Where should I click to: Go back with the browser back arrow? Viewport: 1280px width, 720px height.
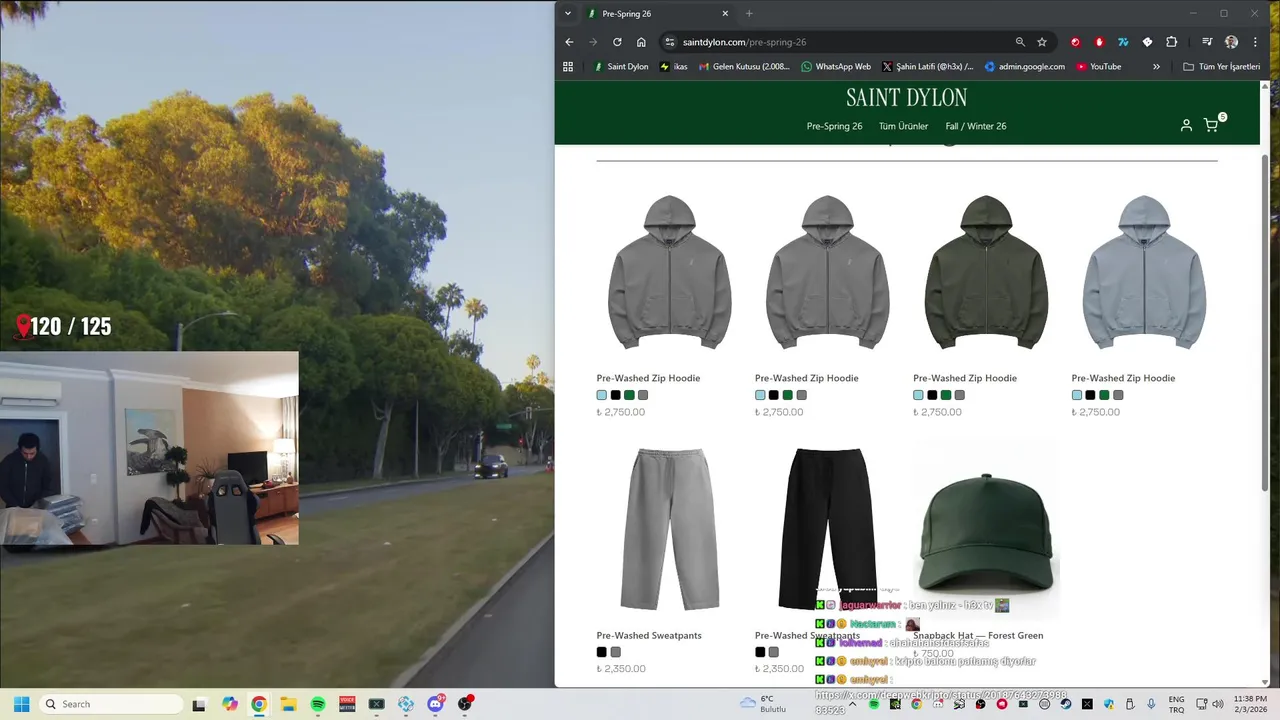tap(569, 42)
